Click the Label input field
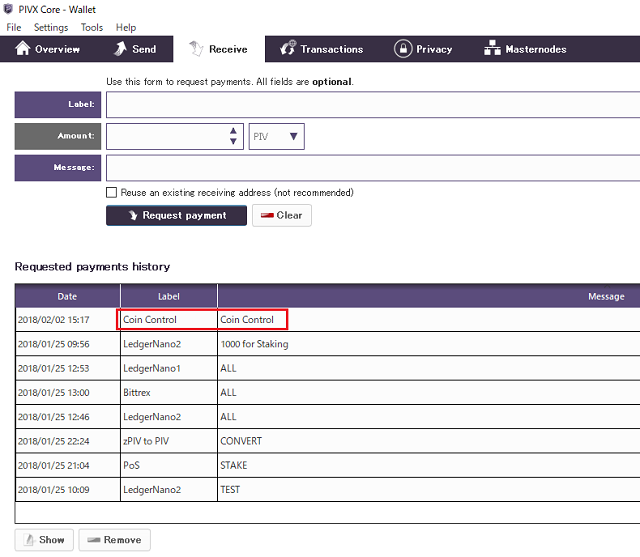The height and width of the screenshot is (557, 640). (x=372, y=104)
